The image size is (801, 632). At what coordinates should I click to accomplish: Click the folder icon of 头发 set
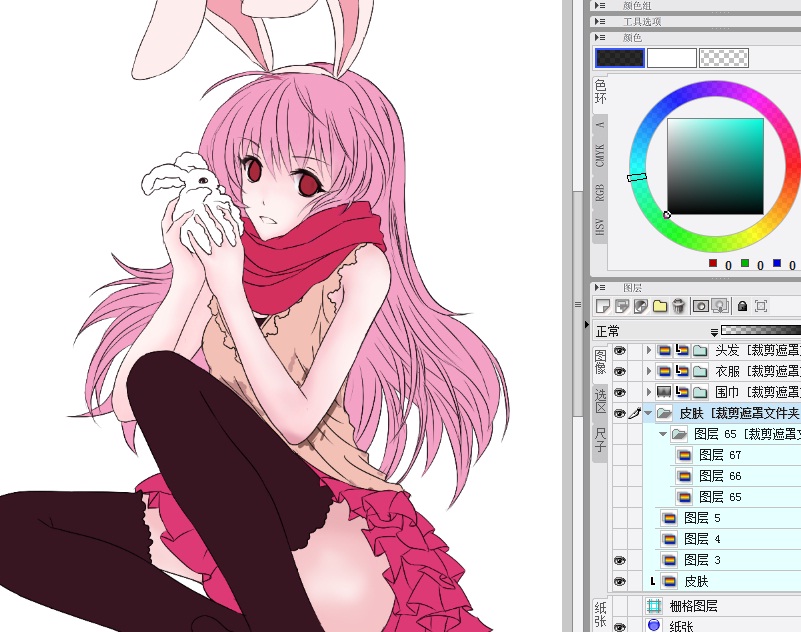point(700,350)
